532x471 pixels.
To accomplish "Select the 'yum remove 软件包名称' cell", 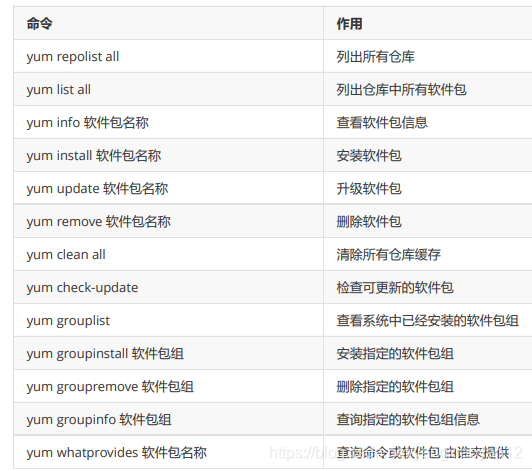I will [x=168, y=221].
